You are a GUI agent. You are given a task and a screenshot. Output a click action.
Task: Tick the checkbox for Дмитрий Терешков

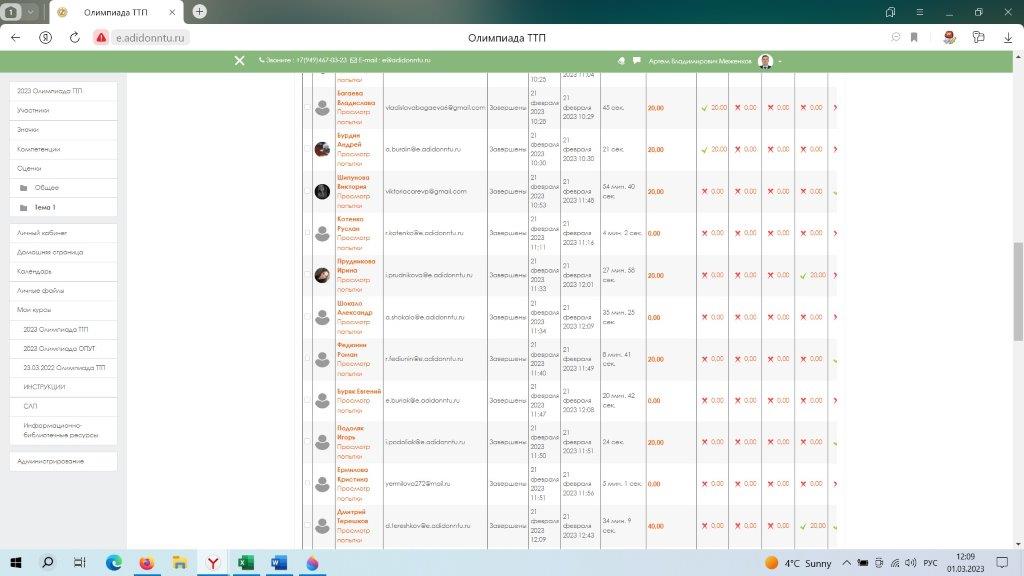[308, 525]
